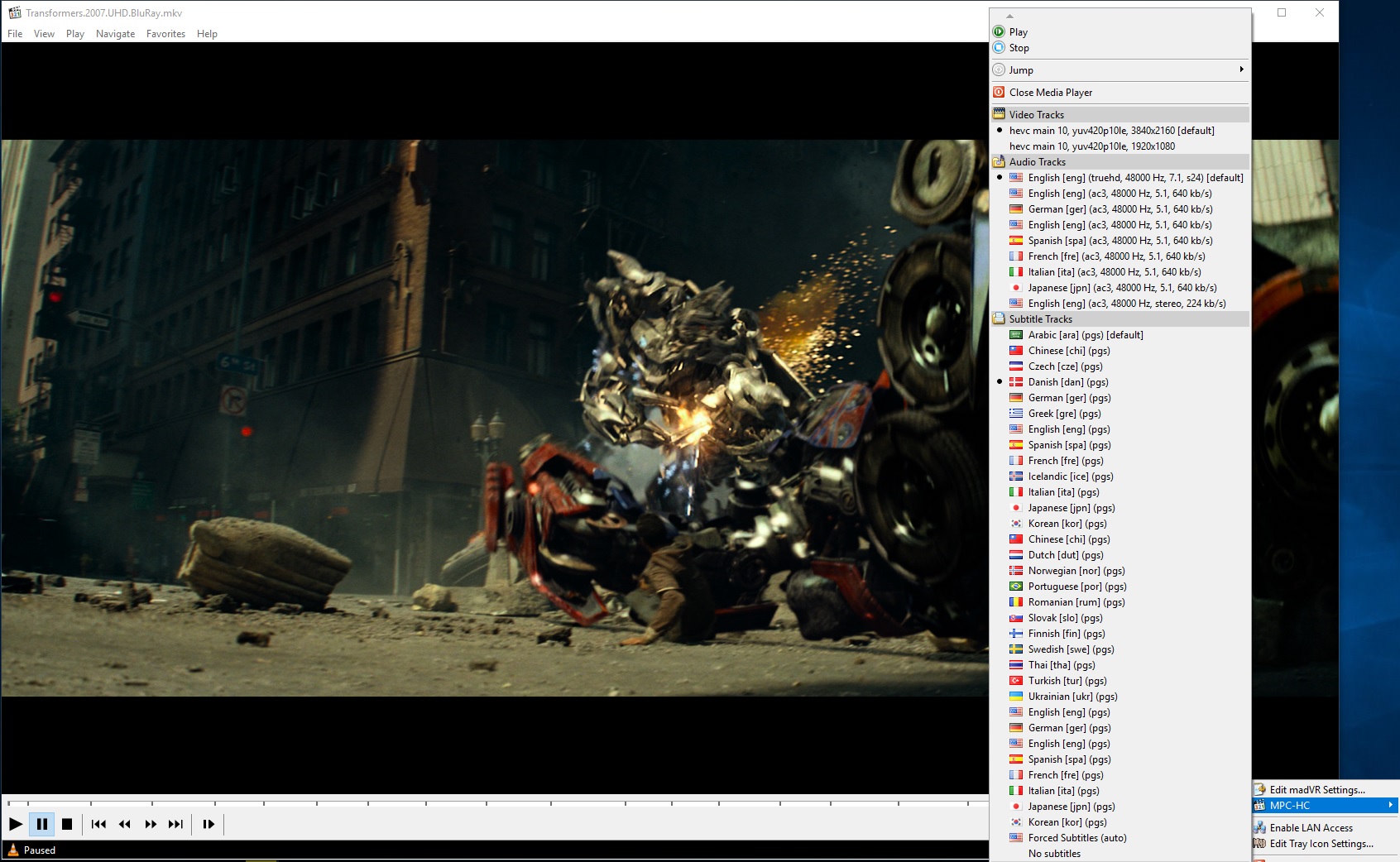Viewport: 1400px width, 862px height.
Task: Expand the MPC-HC submenu item
Action: pos(1325,806)
